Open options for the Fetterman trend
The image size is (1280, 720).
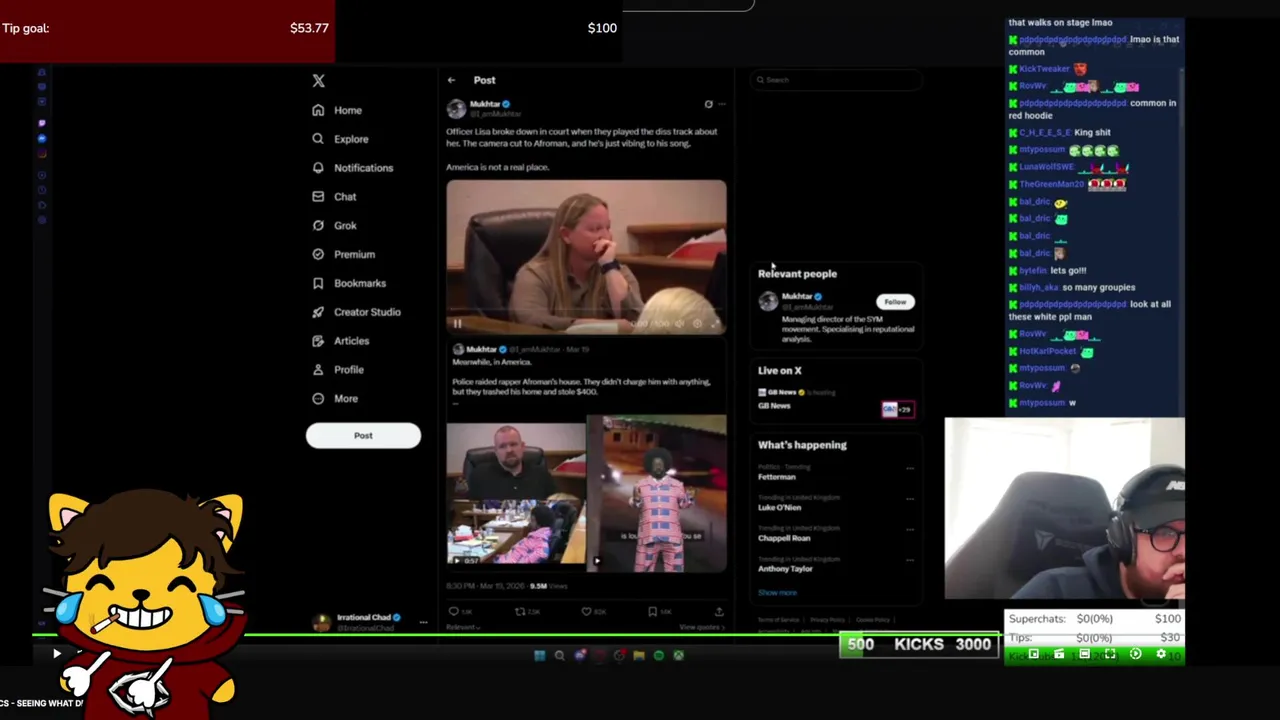910,468
